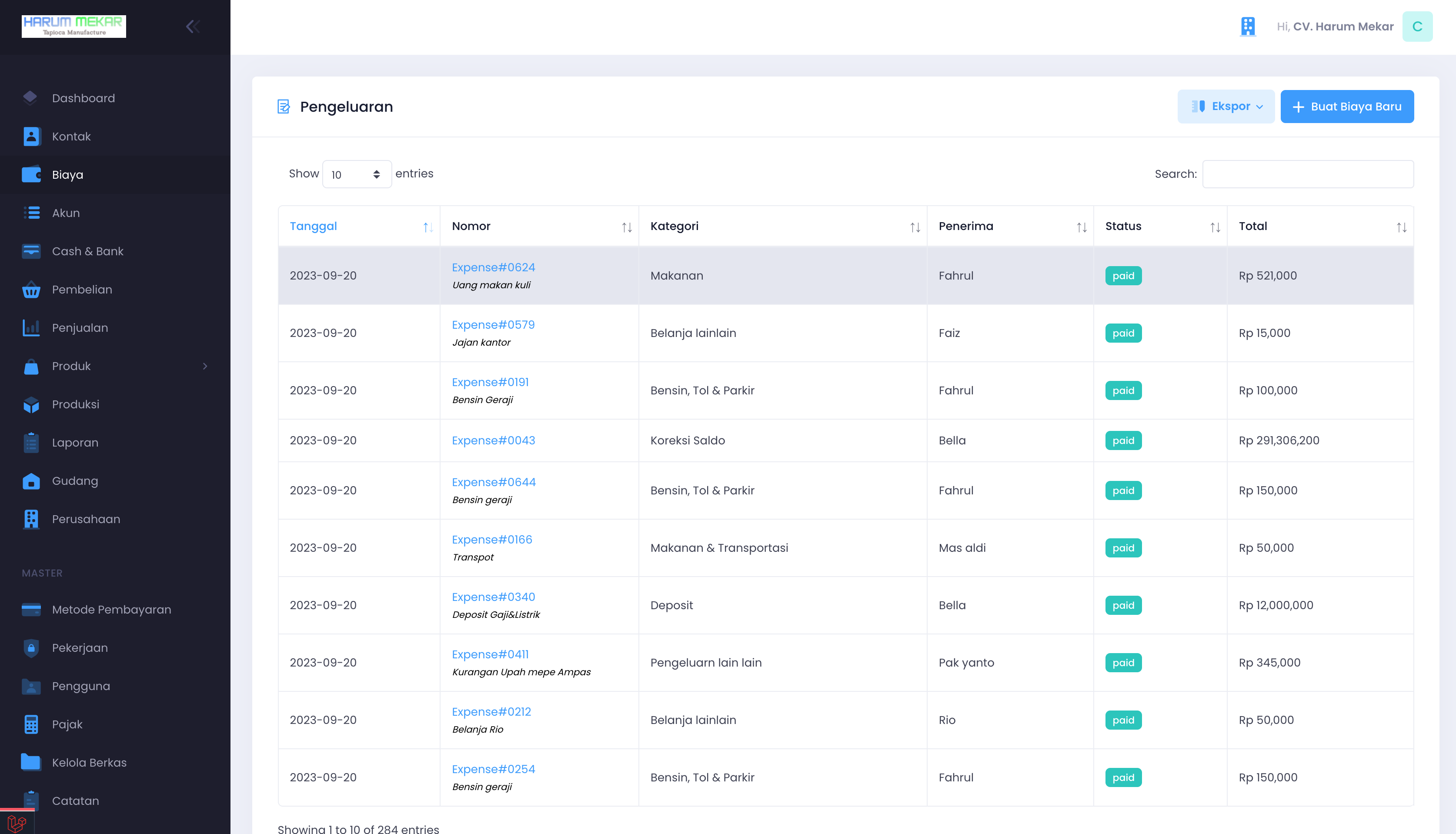Click the Pekerjaan shield icon

click(31, 648)
